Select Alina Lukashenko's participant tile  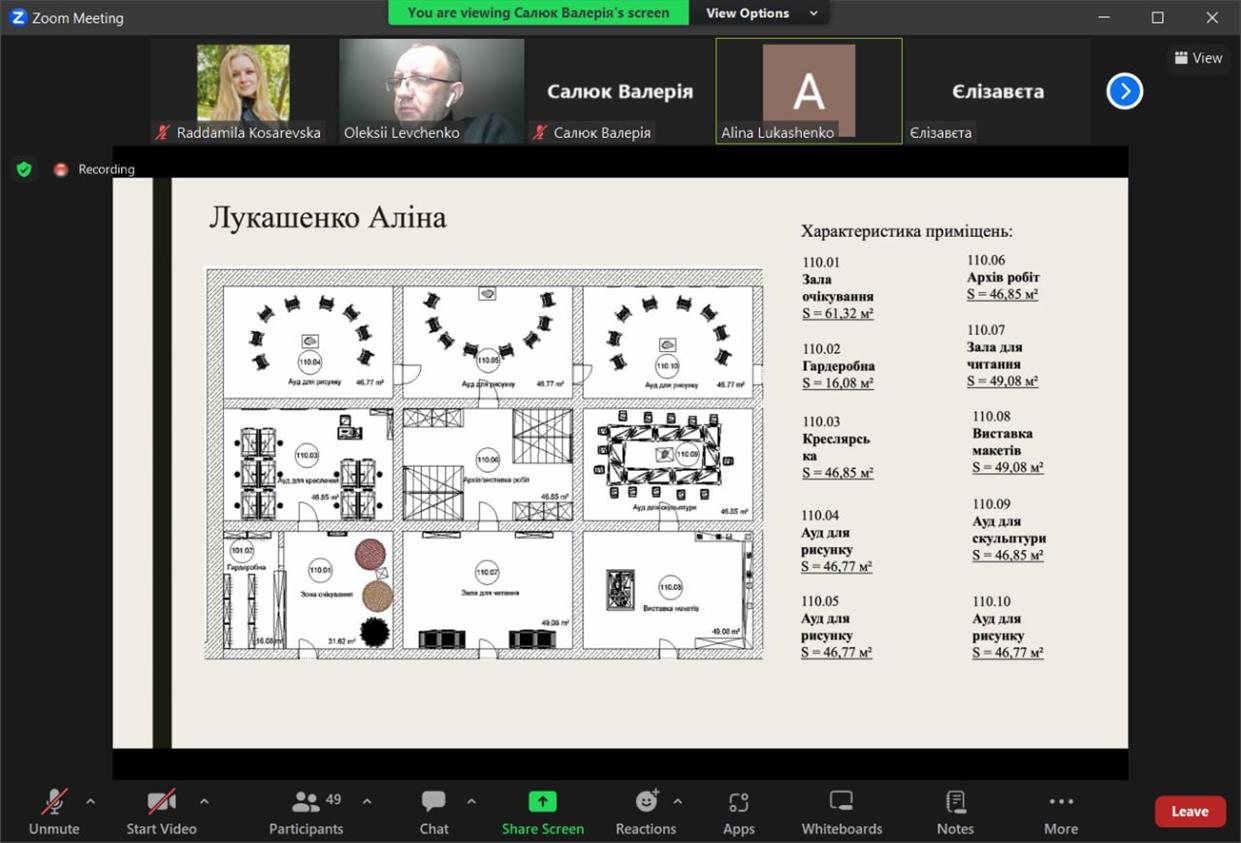point(809,91)
